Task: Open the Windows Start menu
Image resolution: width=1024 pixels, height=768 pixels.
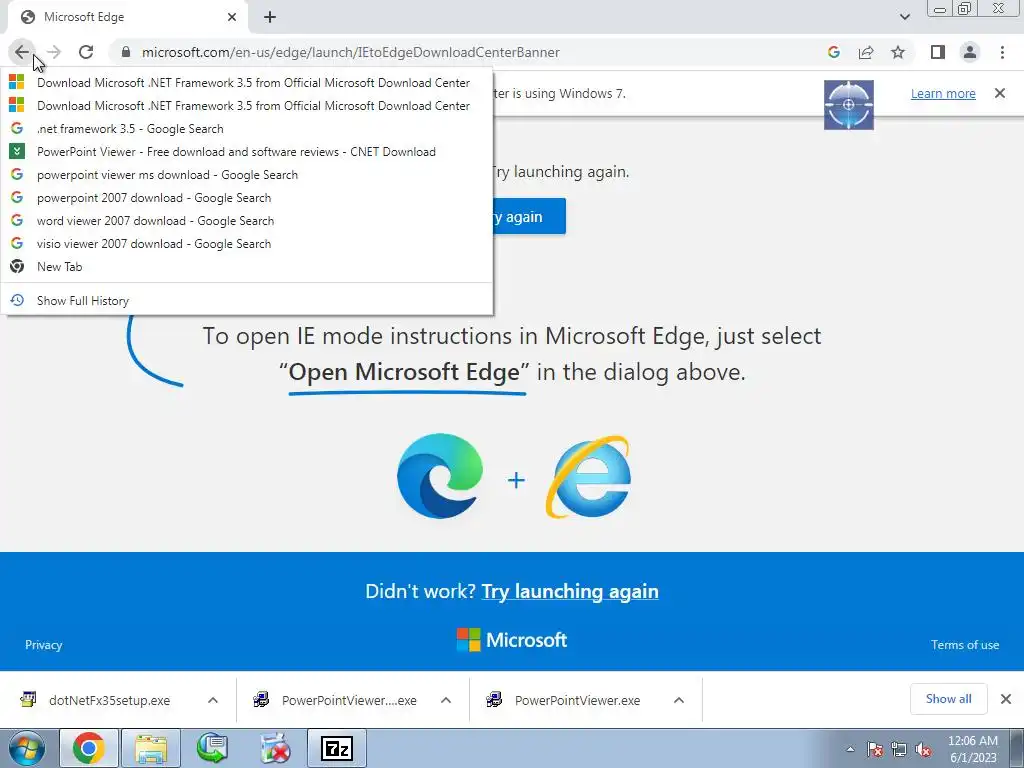Action: pyautogui.click(x=27, y=748)
